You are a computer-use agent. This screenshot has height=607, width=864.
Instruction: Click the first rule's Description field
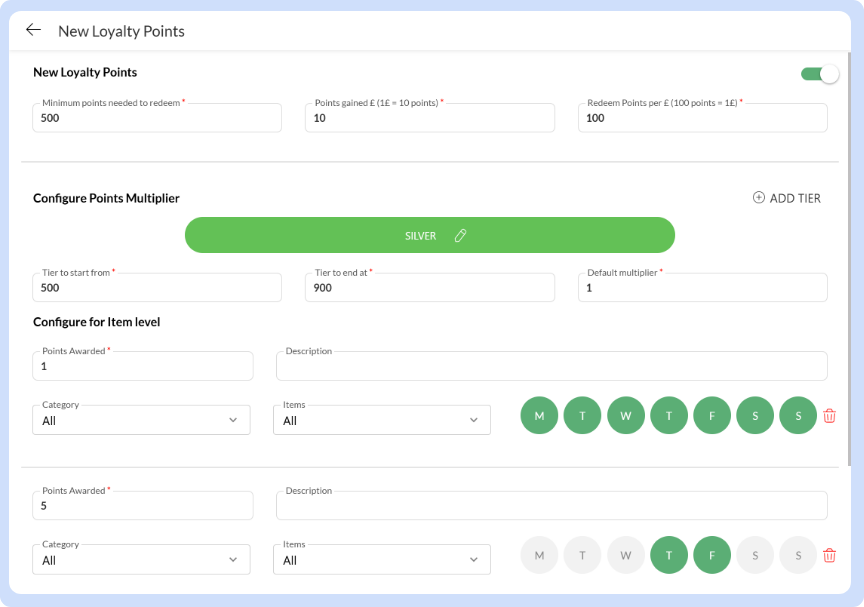coord(551,367)
